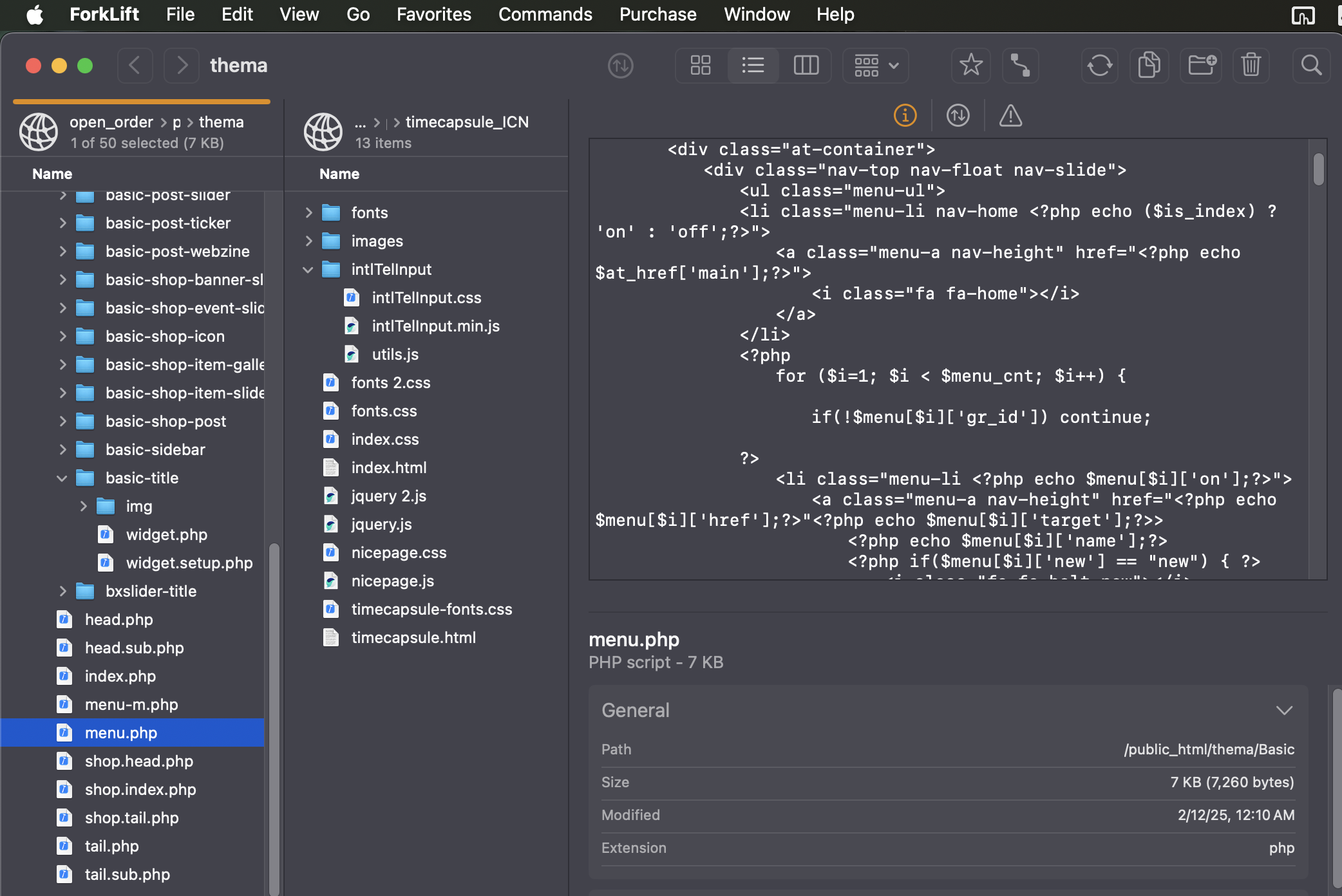Click the Trash toolbar icon
The width and height of the screenshot is (1342, 896).
[1251, 65]
